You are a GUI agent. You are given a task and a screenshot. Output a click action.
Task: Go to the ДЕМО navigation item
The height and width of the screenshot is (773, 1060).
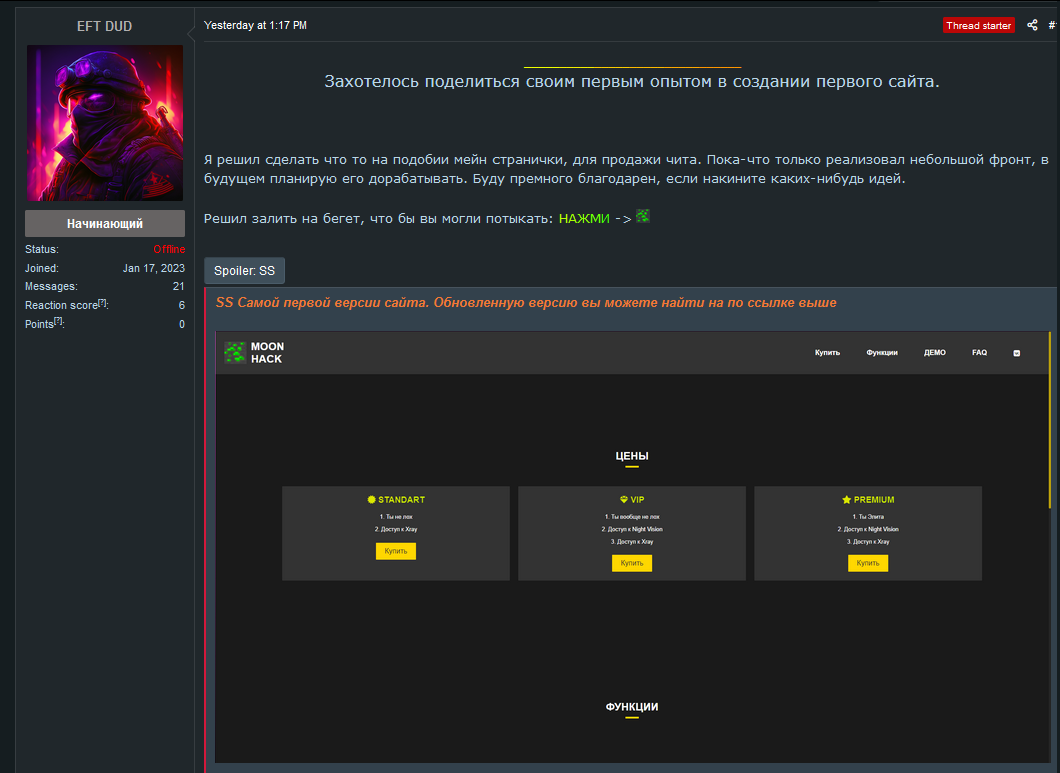pyautogui.click(x=935, y=353)
